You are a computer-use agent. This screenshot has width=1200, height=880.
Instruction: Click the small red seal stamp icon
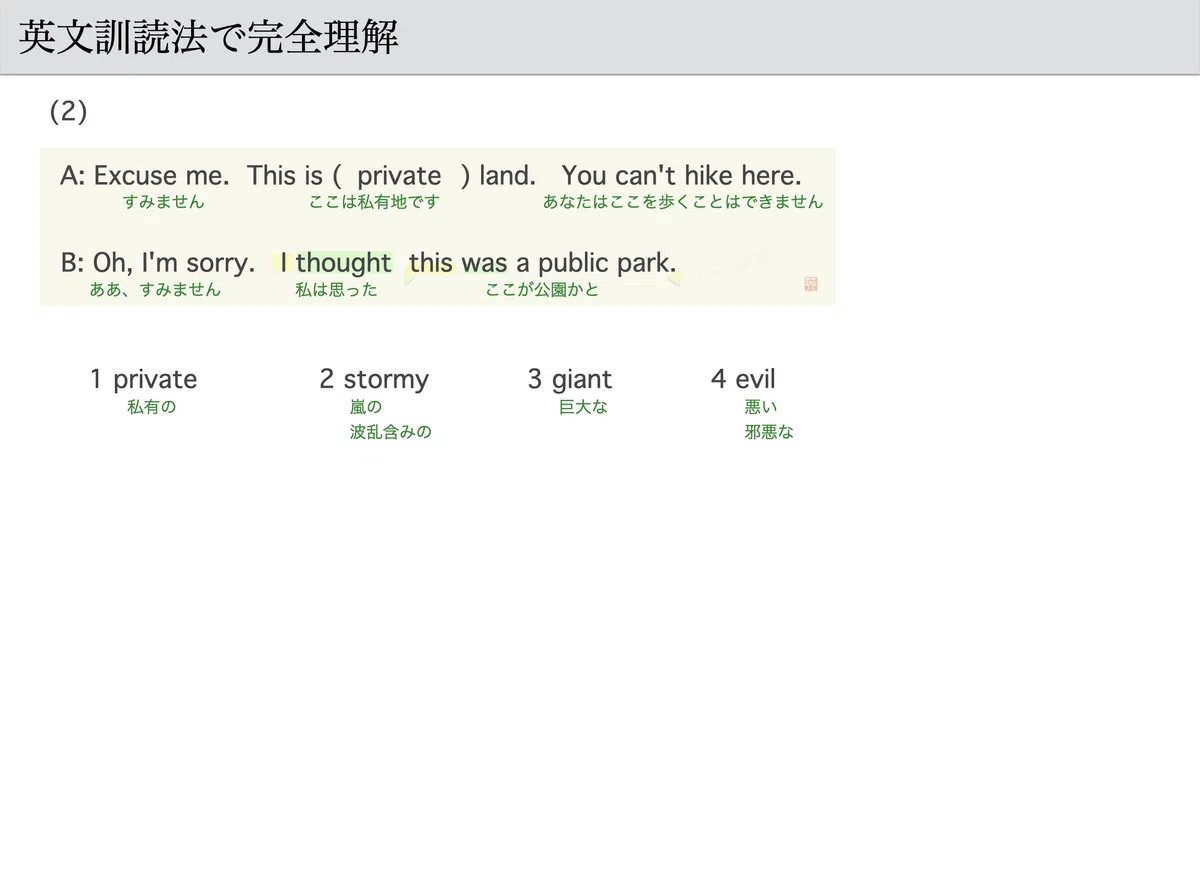[x=810, y=285]
